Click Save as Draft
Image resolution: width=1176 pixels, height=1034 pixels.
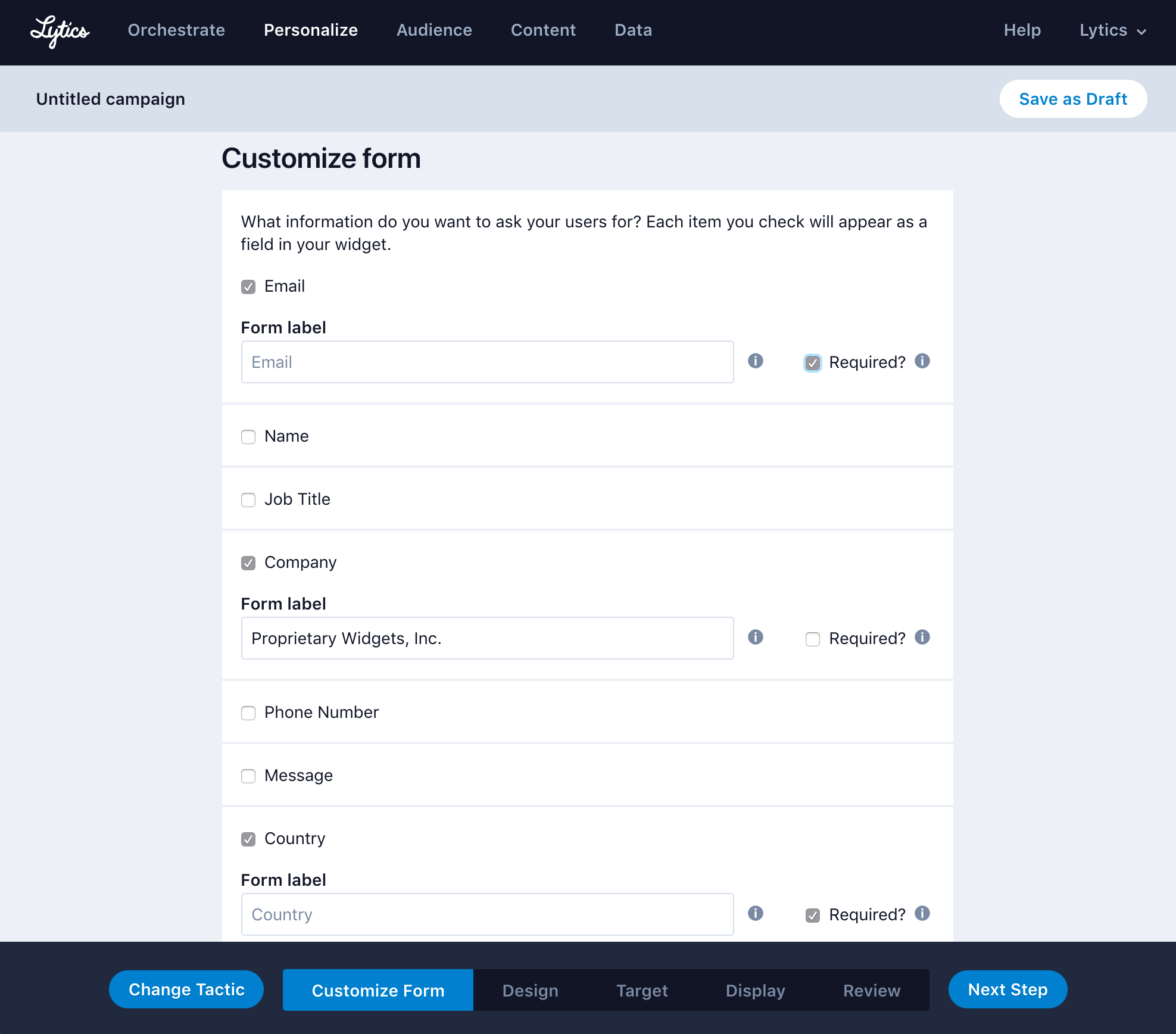click(x=1073, y=99)
